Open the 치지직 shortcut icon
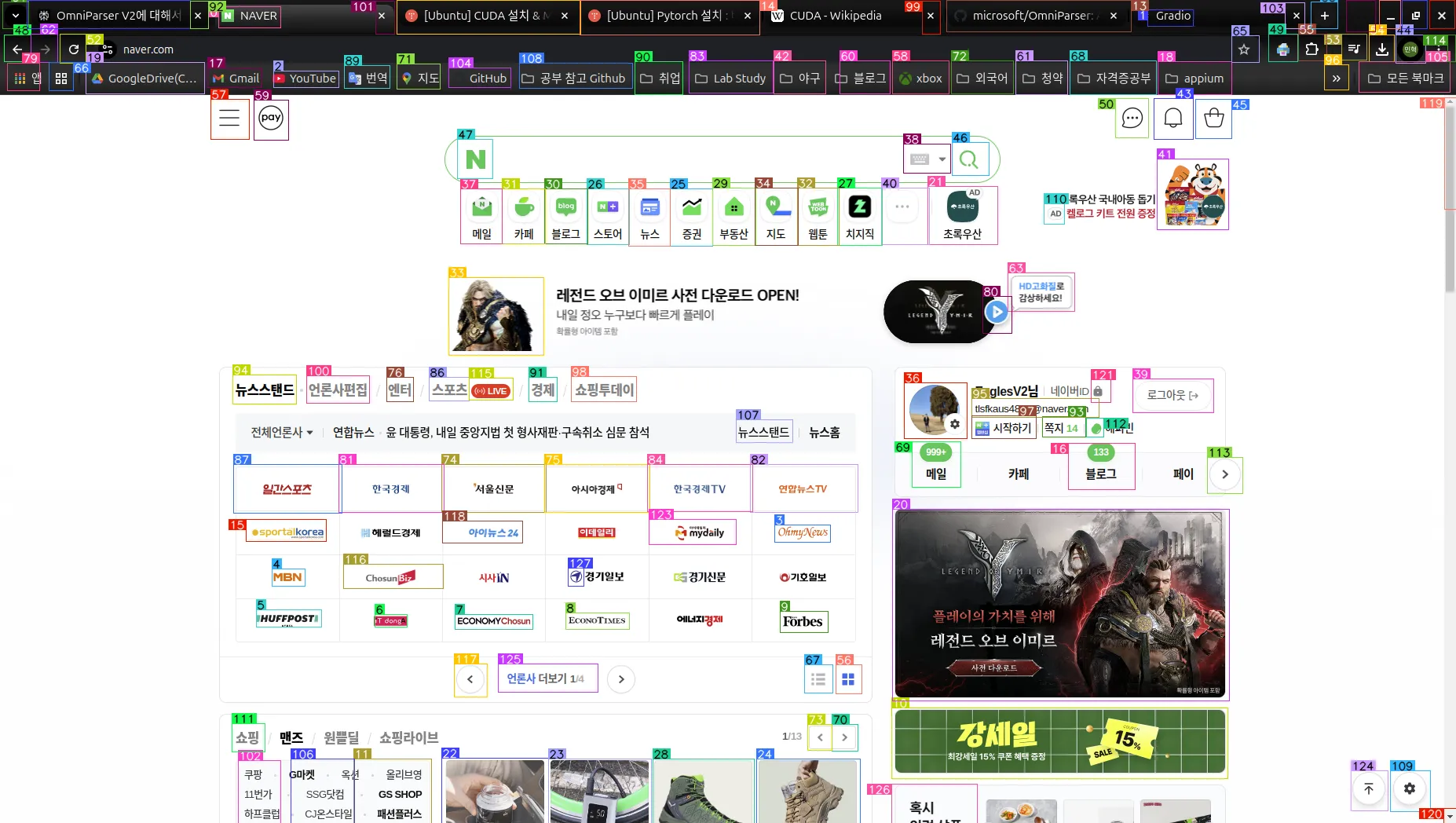The height and width of the screenshot is (823, 1456). 860,216
